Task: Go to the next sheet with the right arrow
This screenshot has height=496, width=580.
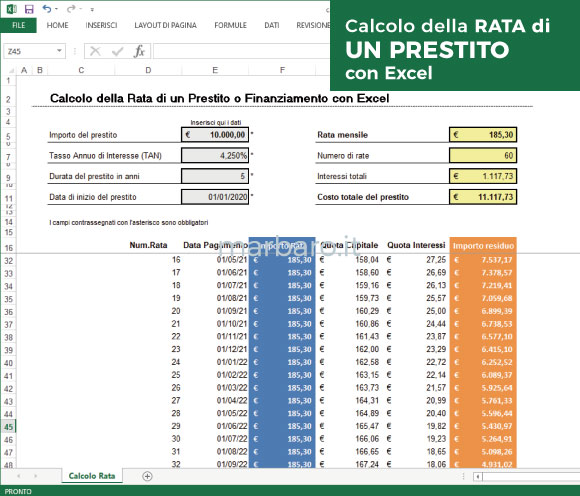Action: (36, 476)
